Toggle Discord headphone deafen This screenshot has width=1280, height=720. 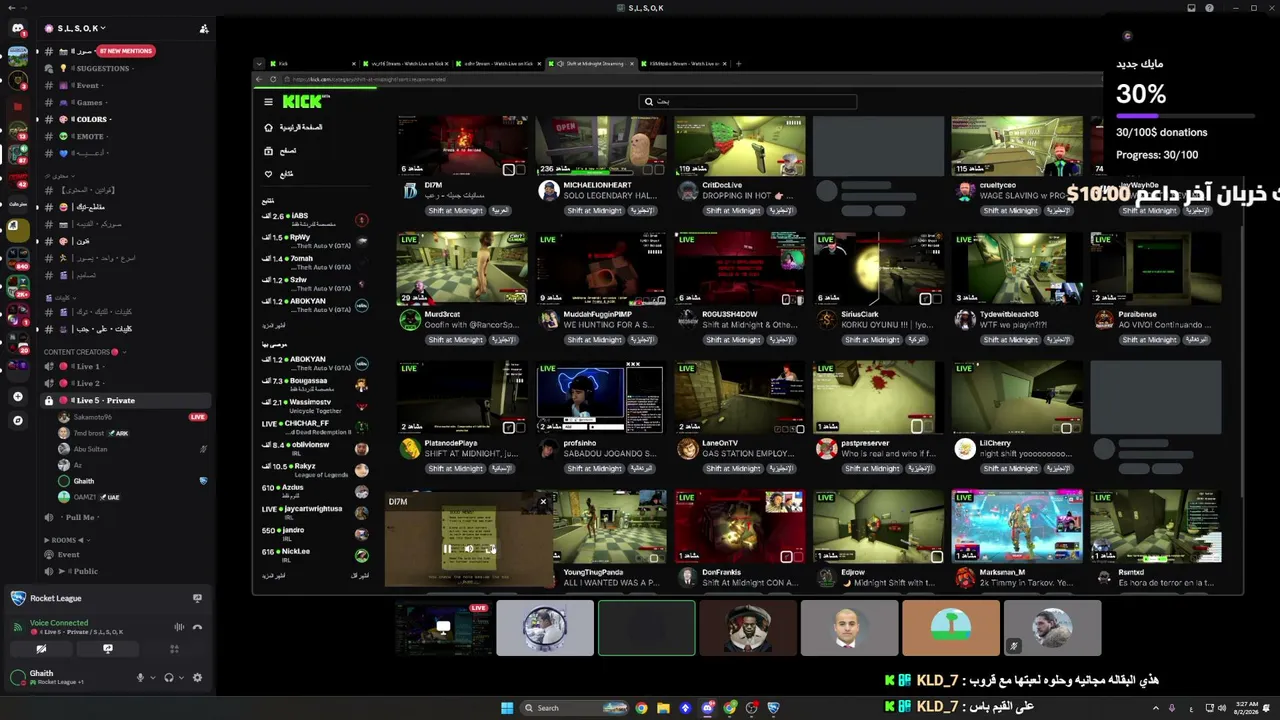pyautogui.click(x=169, y=677)
